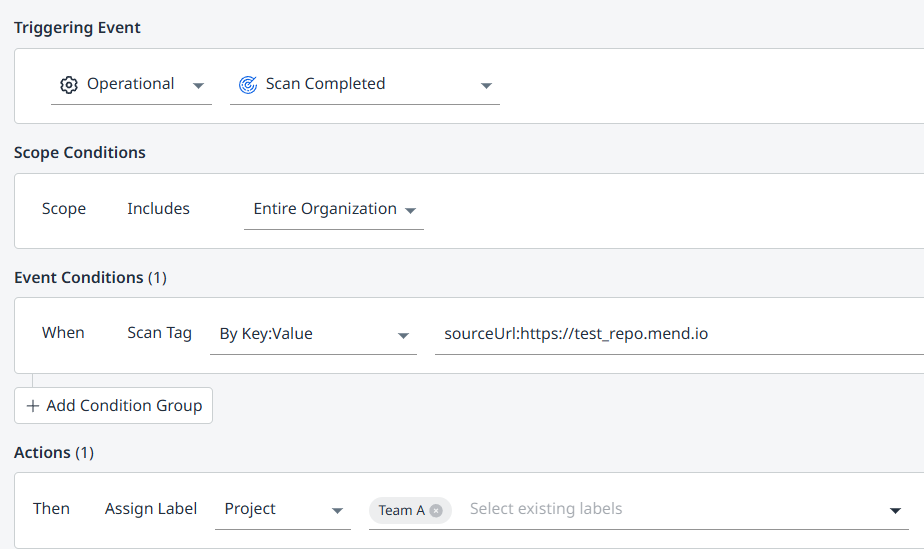Click the arrow beside Entire Organization
924x549 pixels.
(x=411, y=210)
